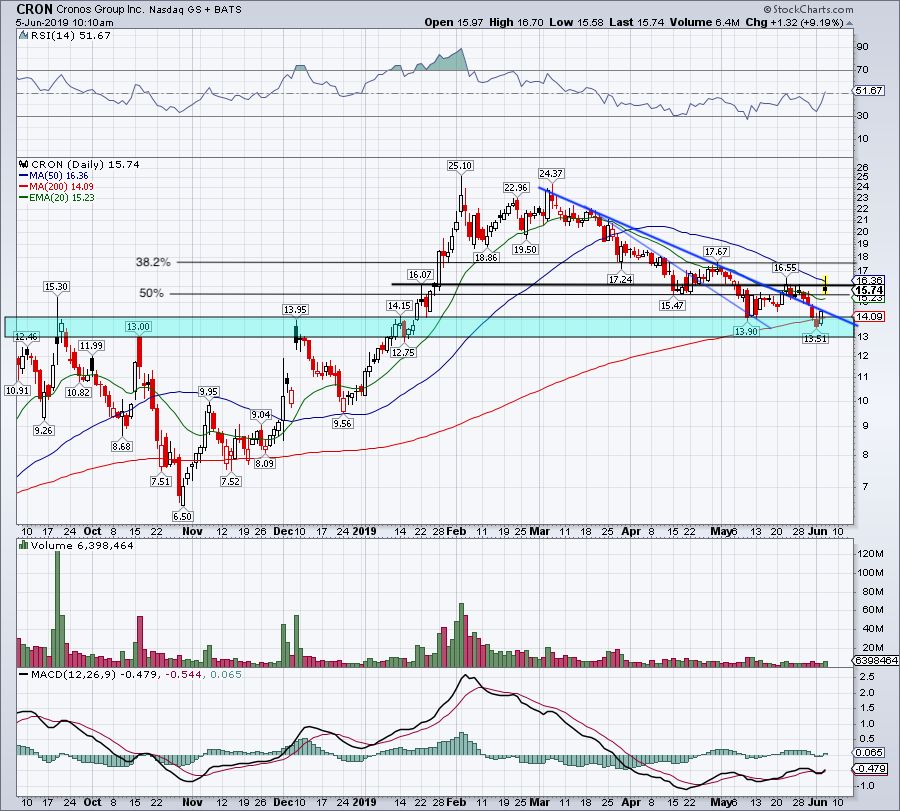Click the black line marker before MACD(12,26,9)

[x=24, y=674]
